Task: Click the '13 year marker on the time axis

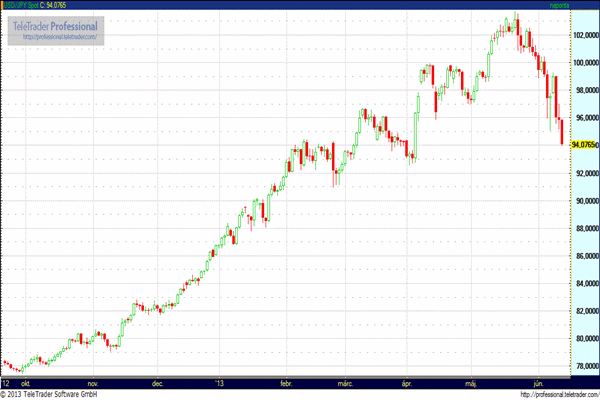Action: pyautogui.click(x=220, y=381)
